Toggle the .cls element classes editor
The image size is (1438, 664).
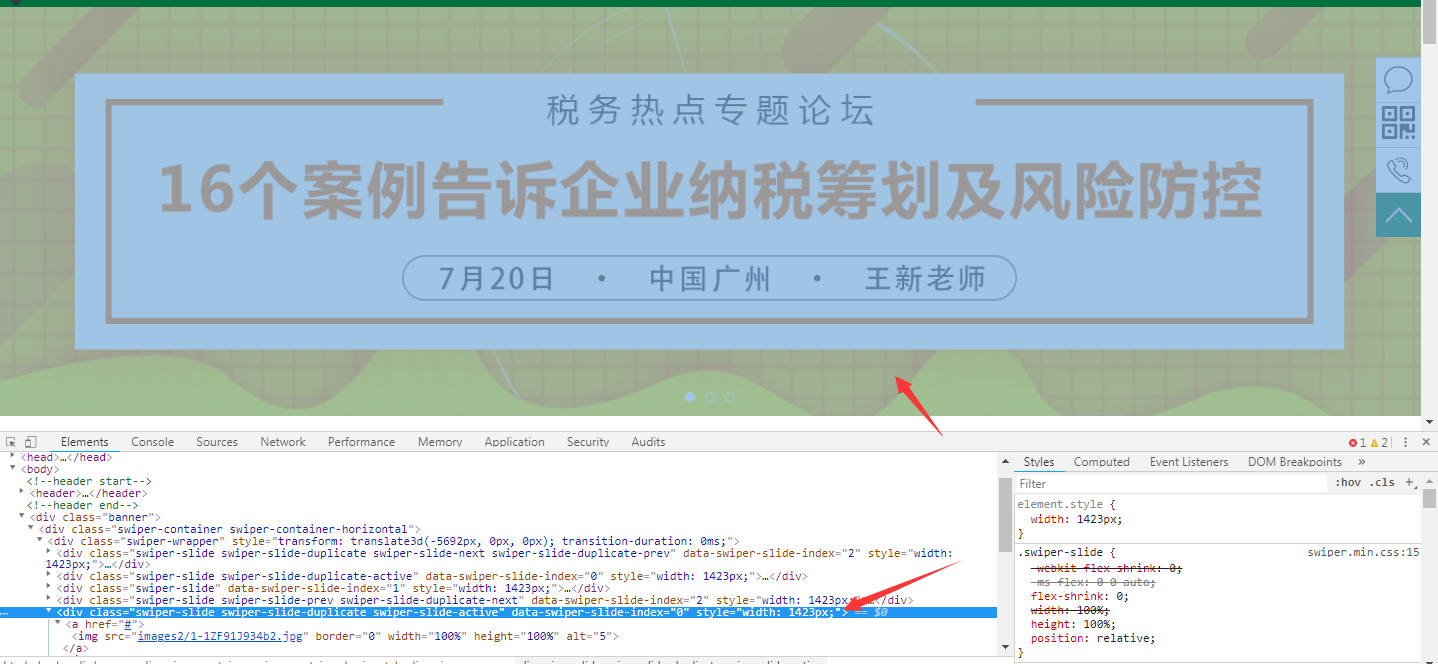click(1382, 482)
